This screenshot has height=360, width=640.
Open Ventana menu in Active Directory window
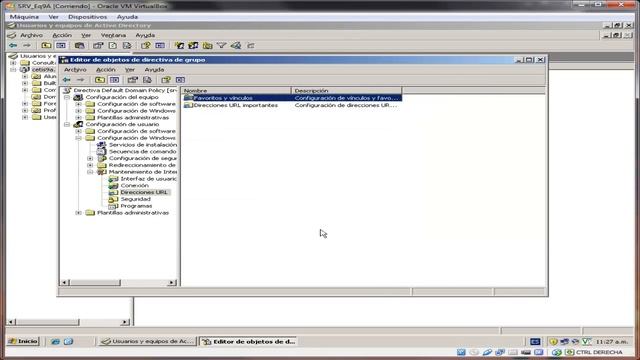(113, 36)
